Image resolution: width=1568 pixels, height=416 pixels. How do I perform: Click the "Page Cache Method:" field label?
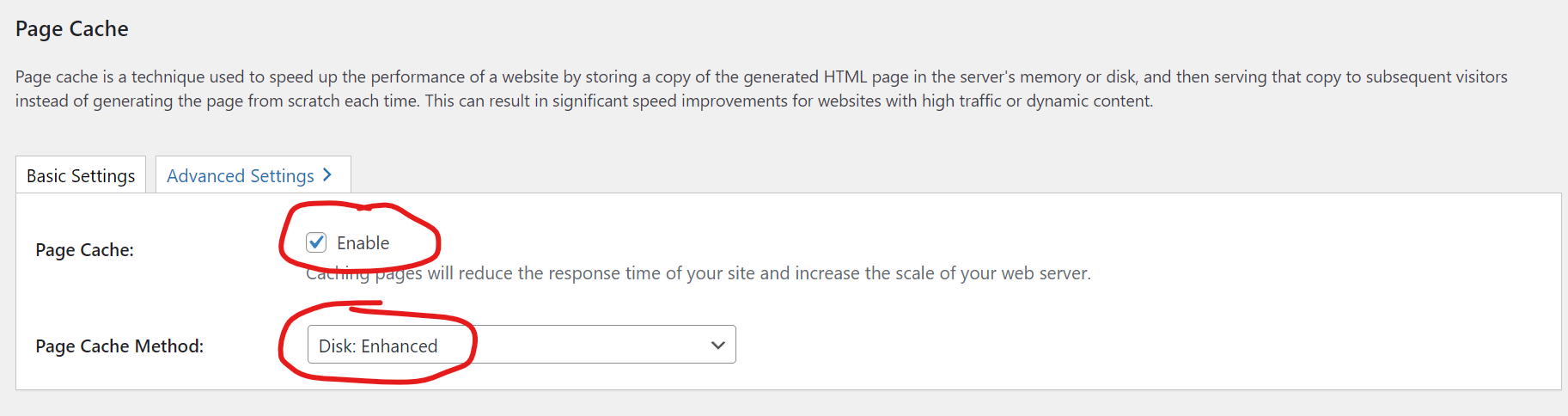coord(119,346)
